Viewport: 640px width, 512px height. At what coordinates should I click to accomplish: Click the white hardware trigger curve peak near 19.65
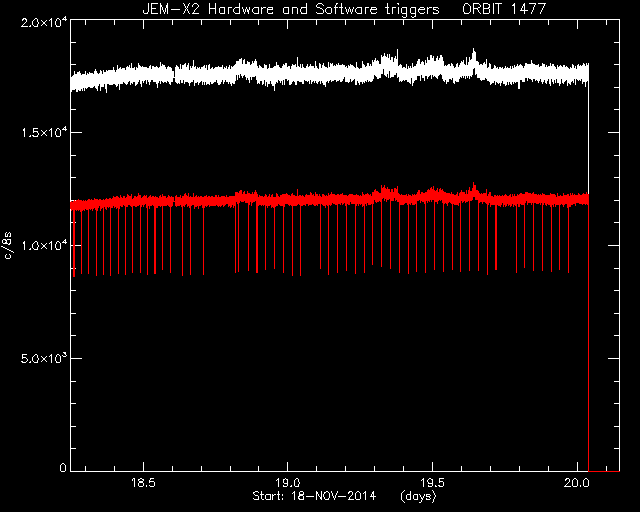[474, 51]
